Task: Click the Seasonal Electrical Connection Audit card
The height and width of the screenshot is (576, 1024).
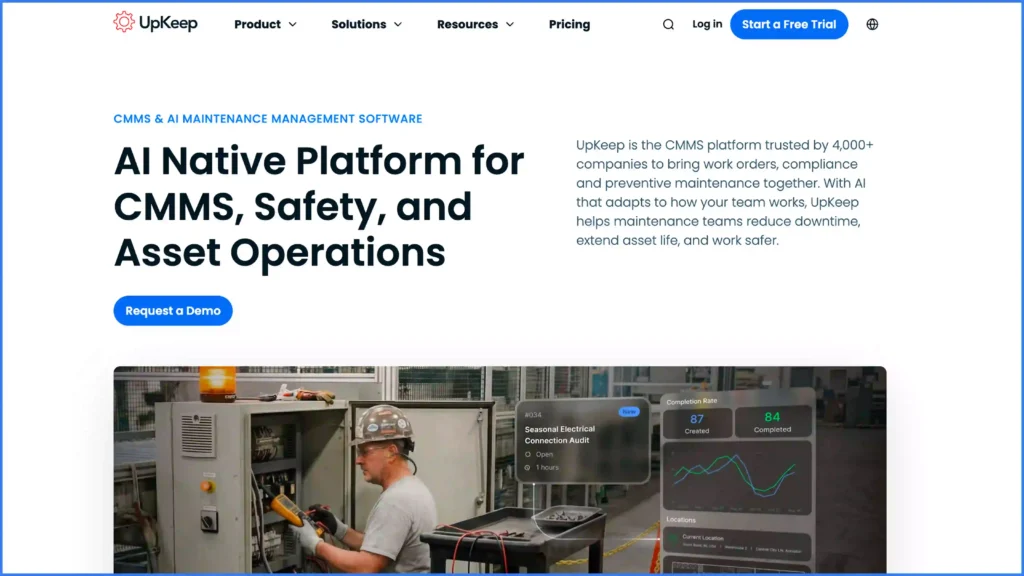Action: (x=583, y=441)
